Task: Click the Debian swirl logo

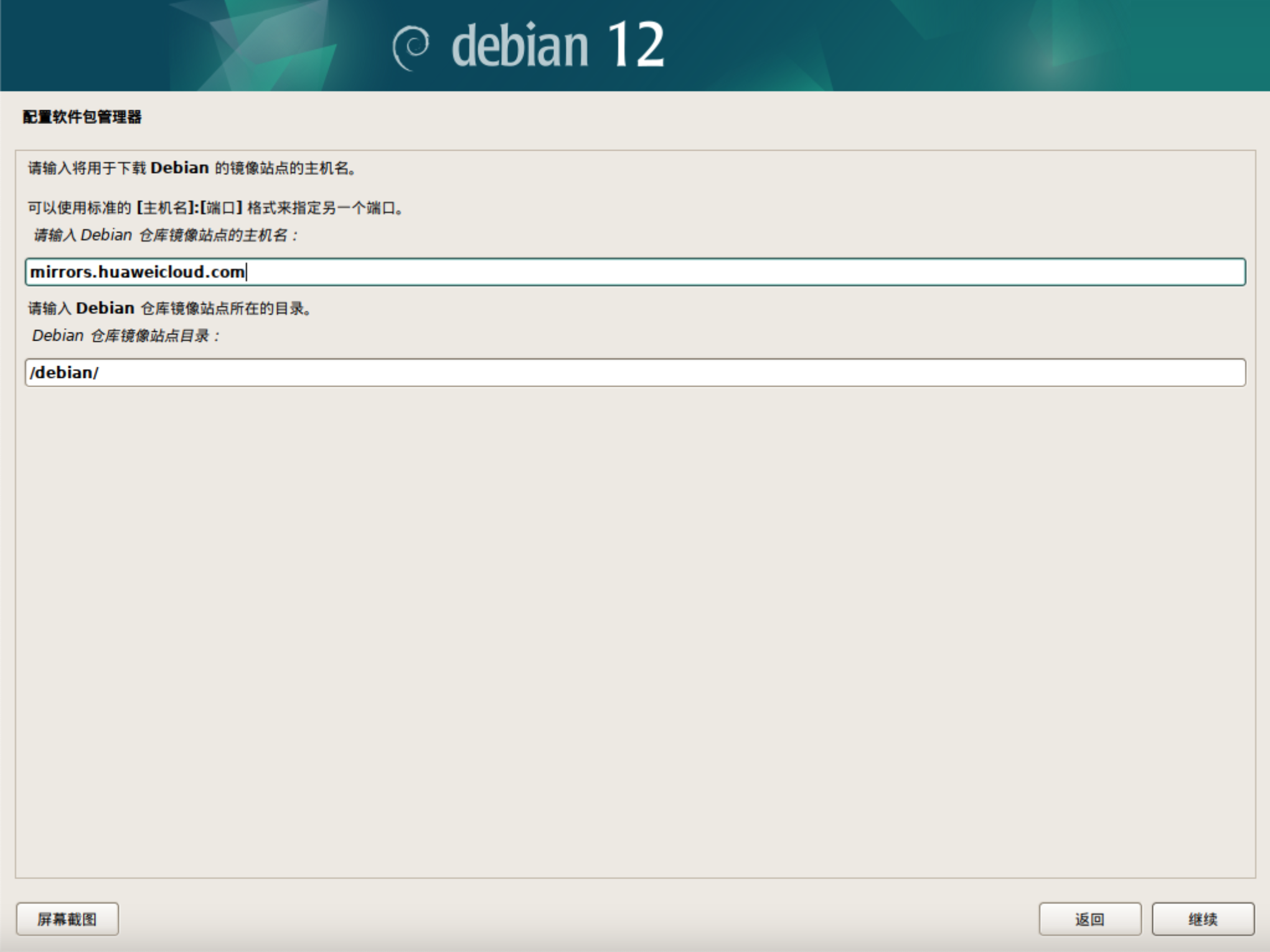Action: point(411,47)
